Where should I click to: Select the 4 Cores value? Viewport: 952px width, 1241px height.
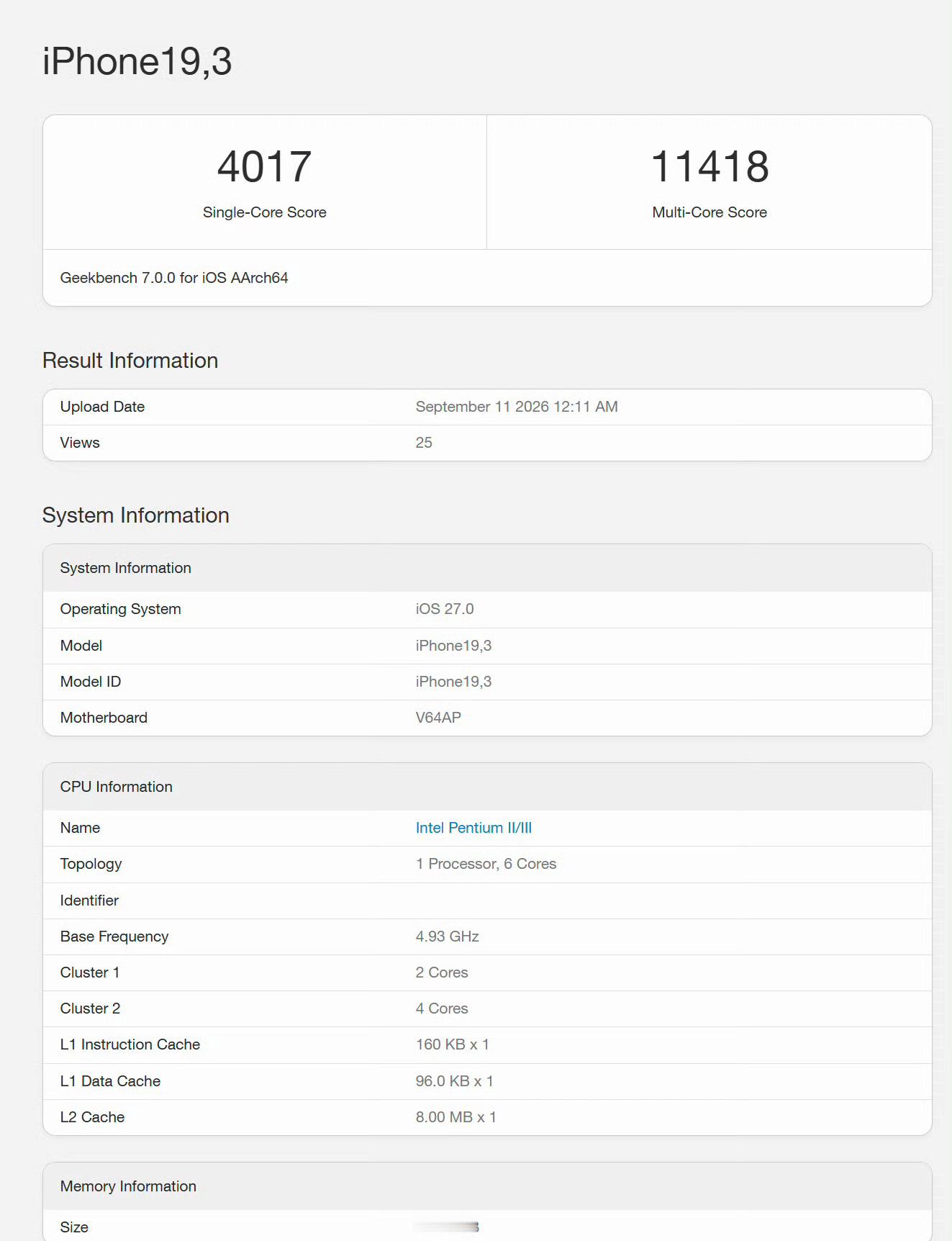[442, 1008]
